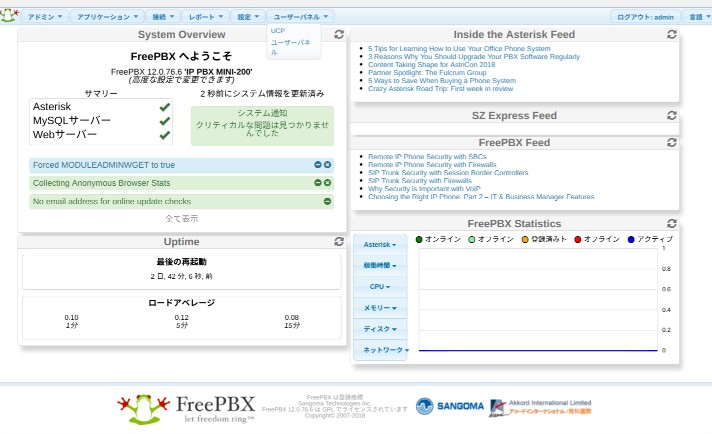Open '5 Tips for Learning How to Use Your Office Phone System'
This screenshot has height=434, width=712.
tap(459, 49)
